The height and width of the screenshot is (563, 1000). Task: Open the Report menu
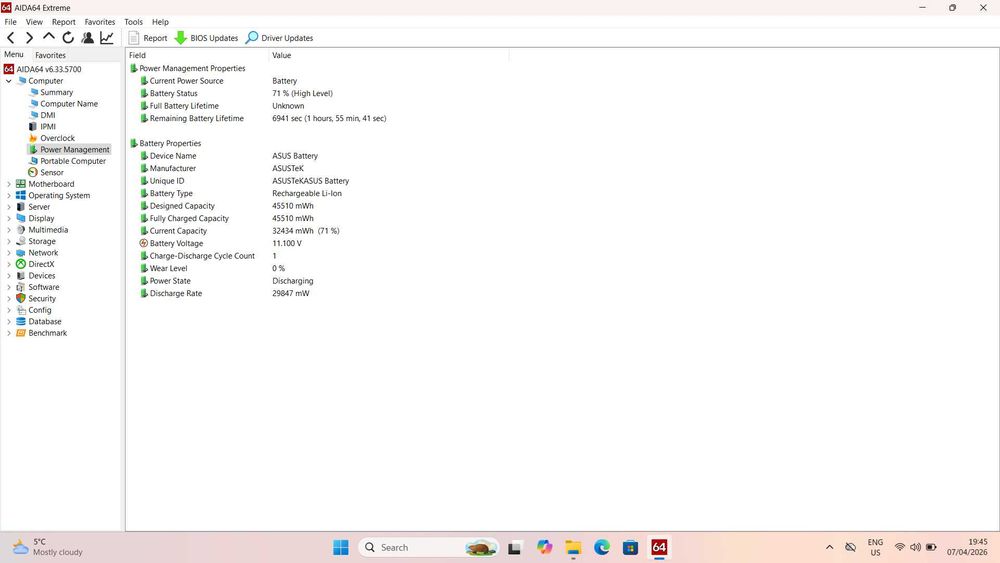pos(64,22)
